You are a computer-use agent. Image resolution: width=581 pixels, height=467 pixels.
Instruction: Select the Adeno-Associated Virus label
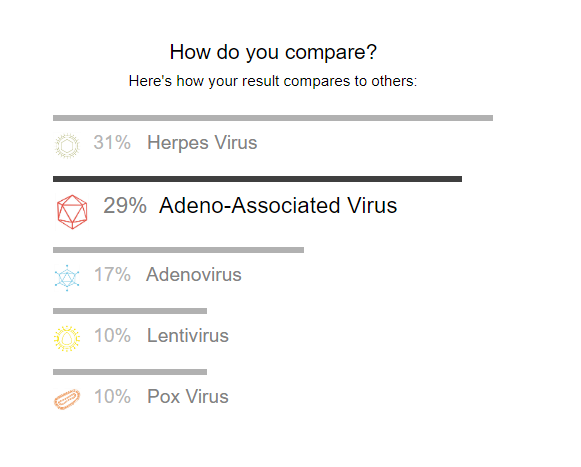[x=278, y=205]
